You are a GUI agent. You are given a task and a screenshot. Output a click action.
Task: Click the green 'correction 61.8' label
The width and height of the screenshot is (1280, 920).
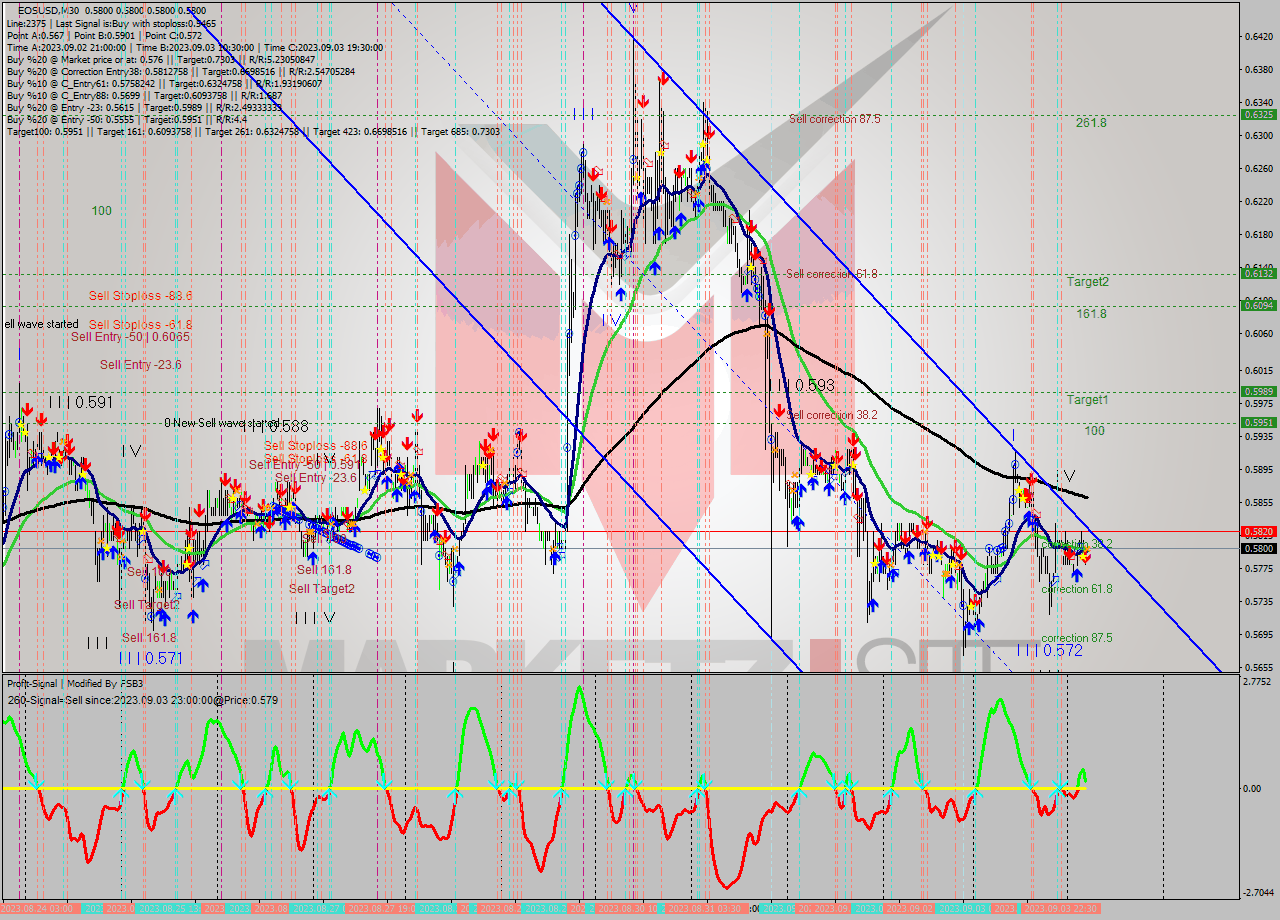pyautogui.click(x=1077, y=589)
